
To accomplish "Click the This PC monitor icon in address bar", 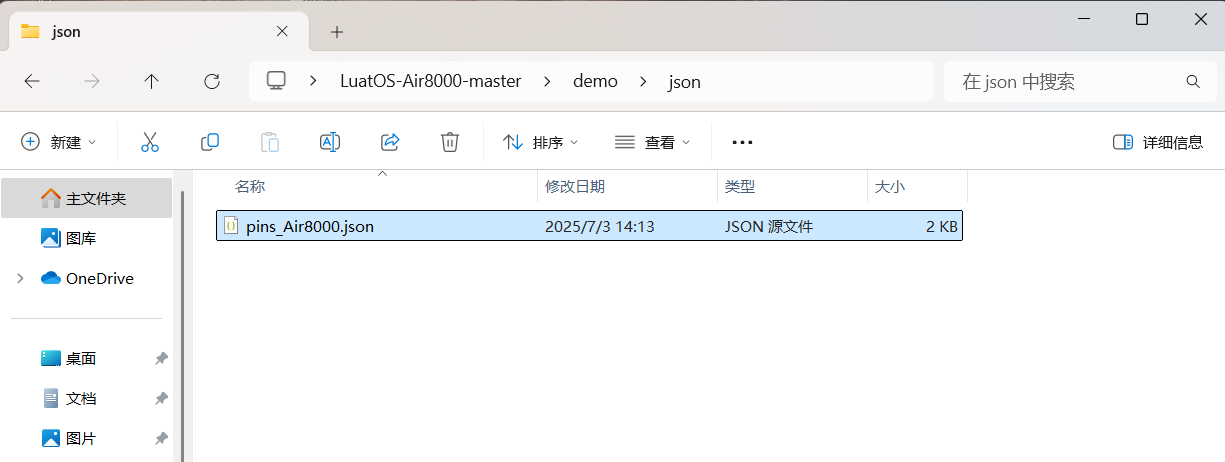I will click(277, 81).
